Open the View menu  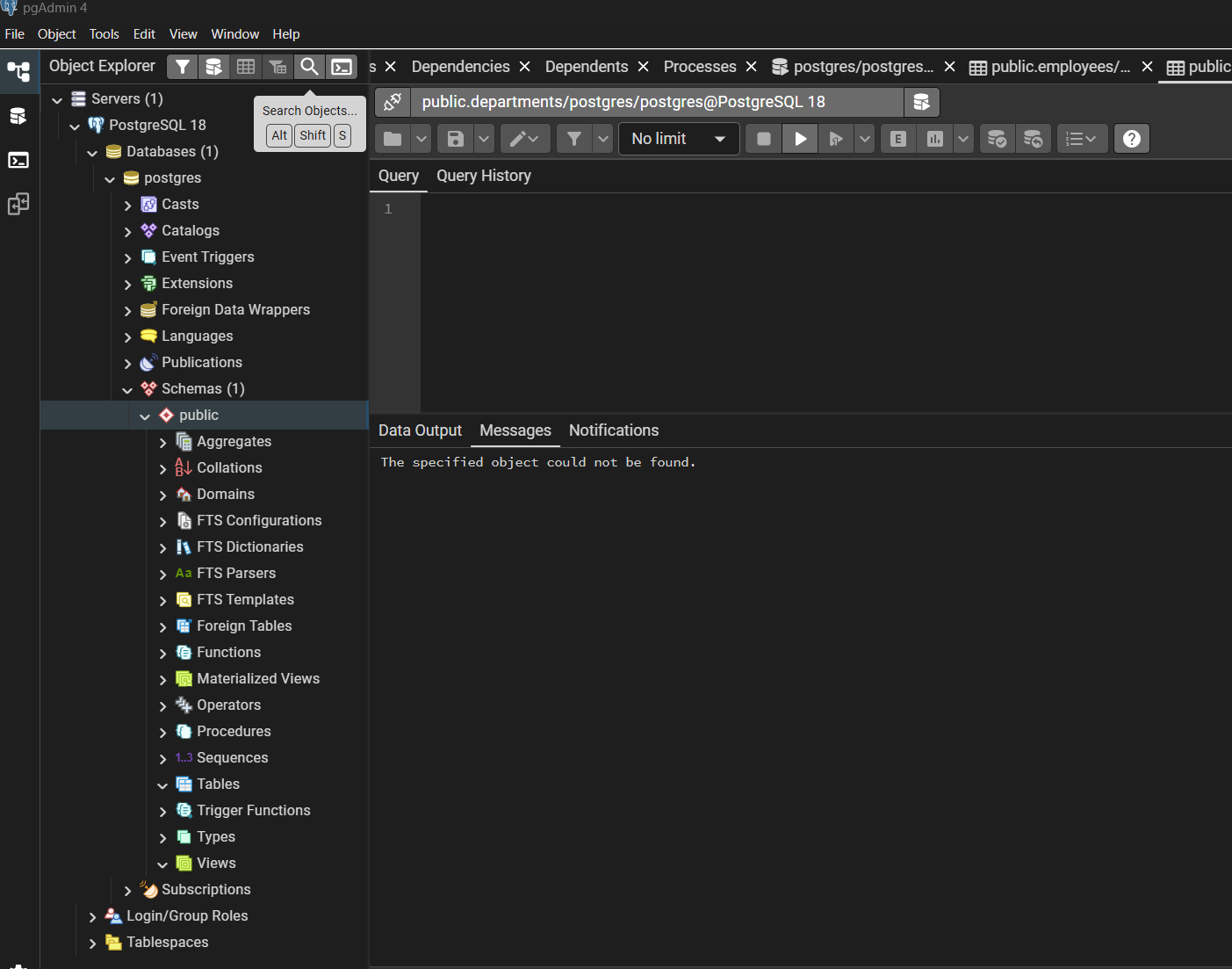pos(184,34)
